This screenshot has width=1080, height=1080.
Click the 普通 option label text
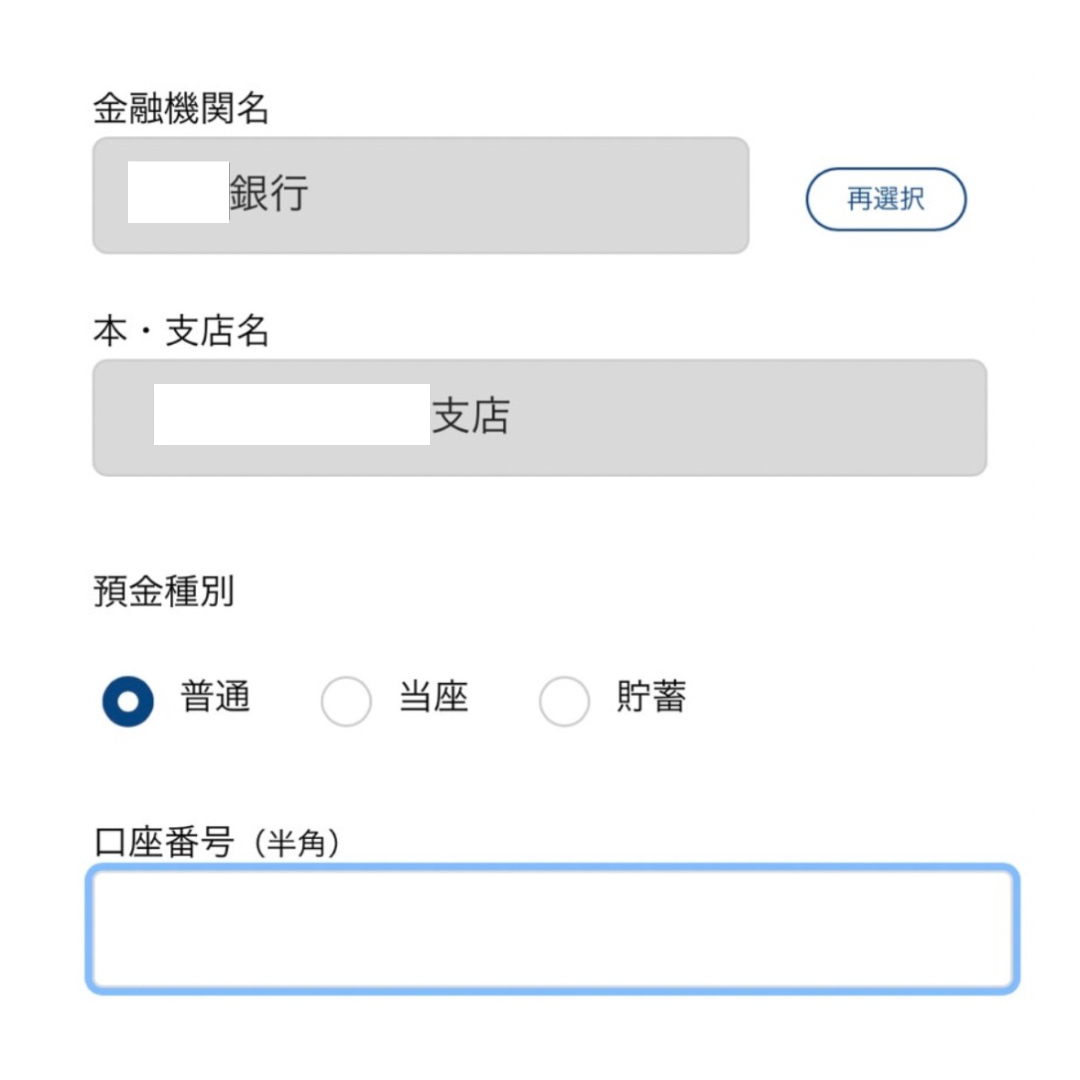215,697
